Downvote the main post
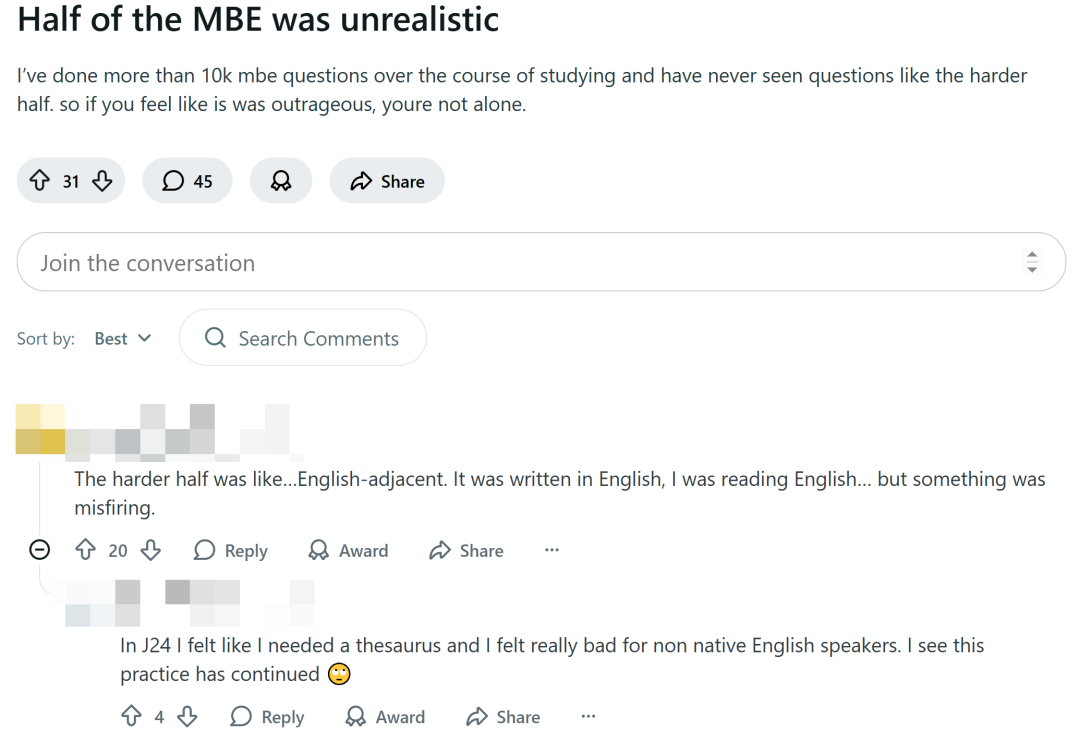Screen dimensions: 1080x755 tap(102, 181)
